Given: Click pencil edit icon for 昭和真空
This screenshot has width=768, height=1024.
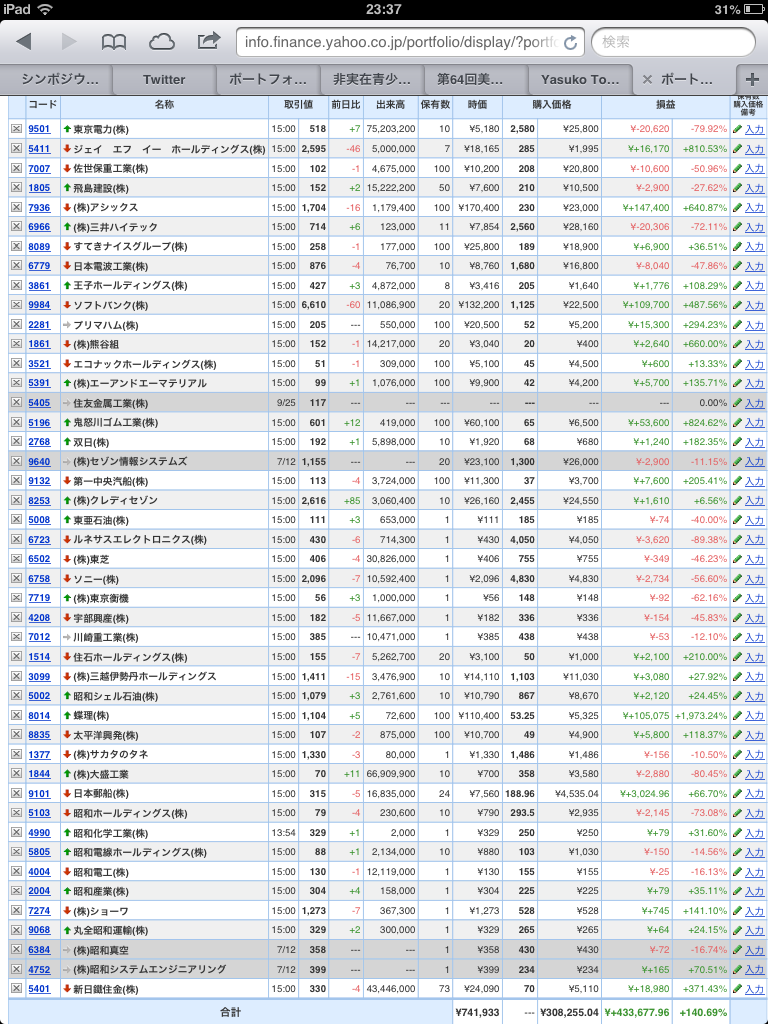Looking at the screenshot, I should point(737,950).
